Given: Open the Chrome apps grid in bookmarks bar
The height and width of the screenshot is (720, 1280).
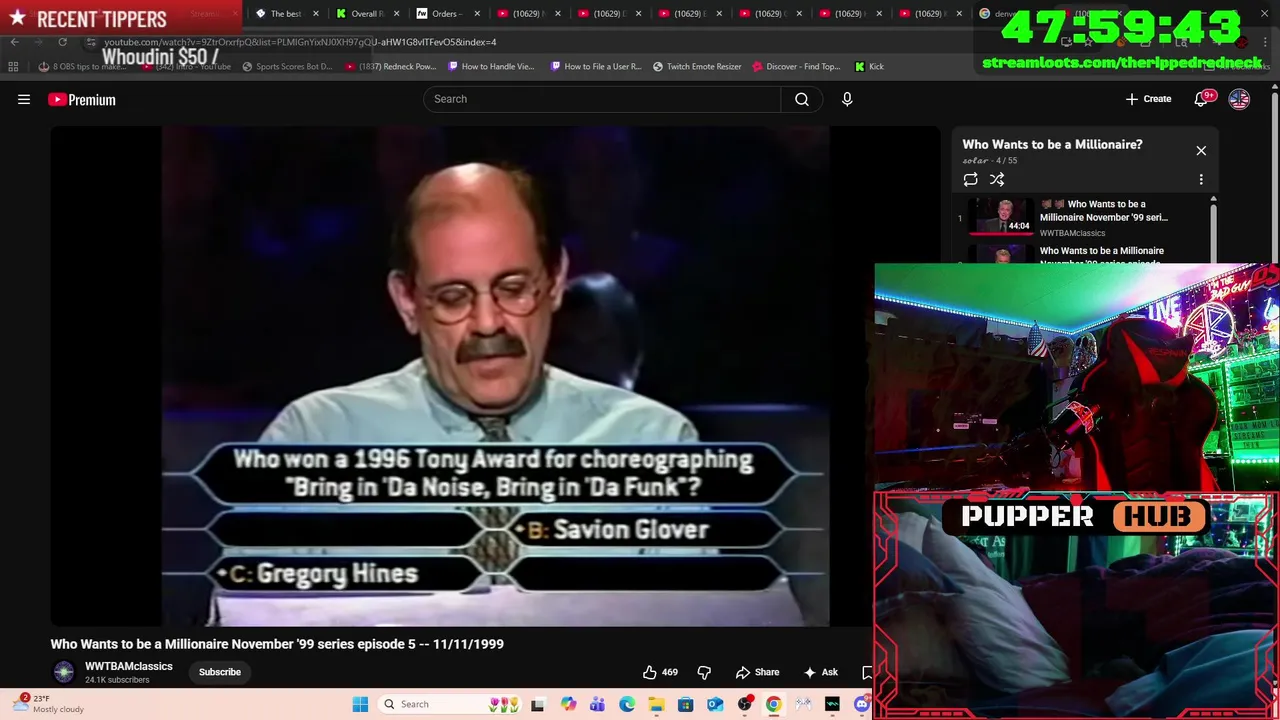Looking at the screenshot, I should (x=13, y=66).
